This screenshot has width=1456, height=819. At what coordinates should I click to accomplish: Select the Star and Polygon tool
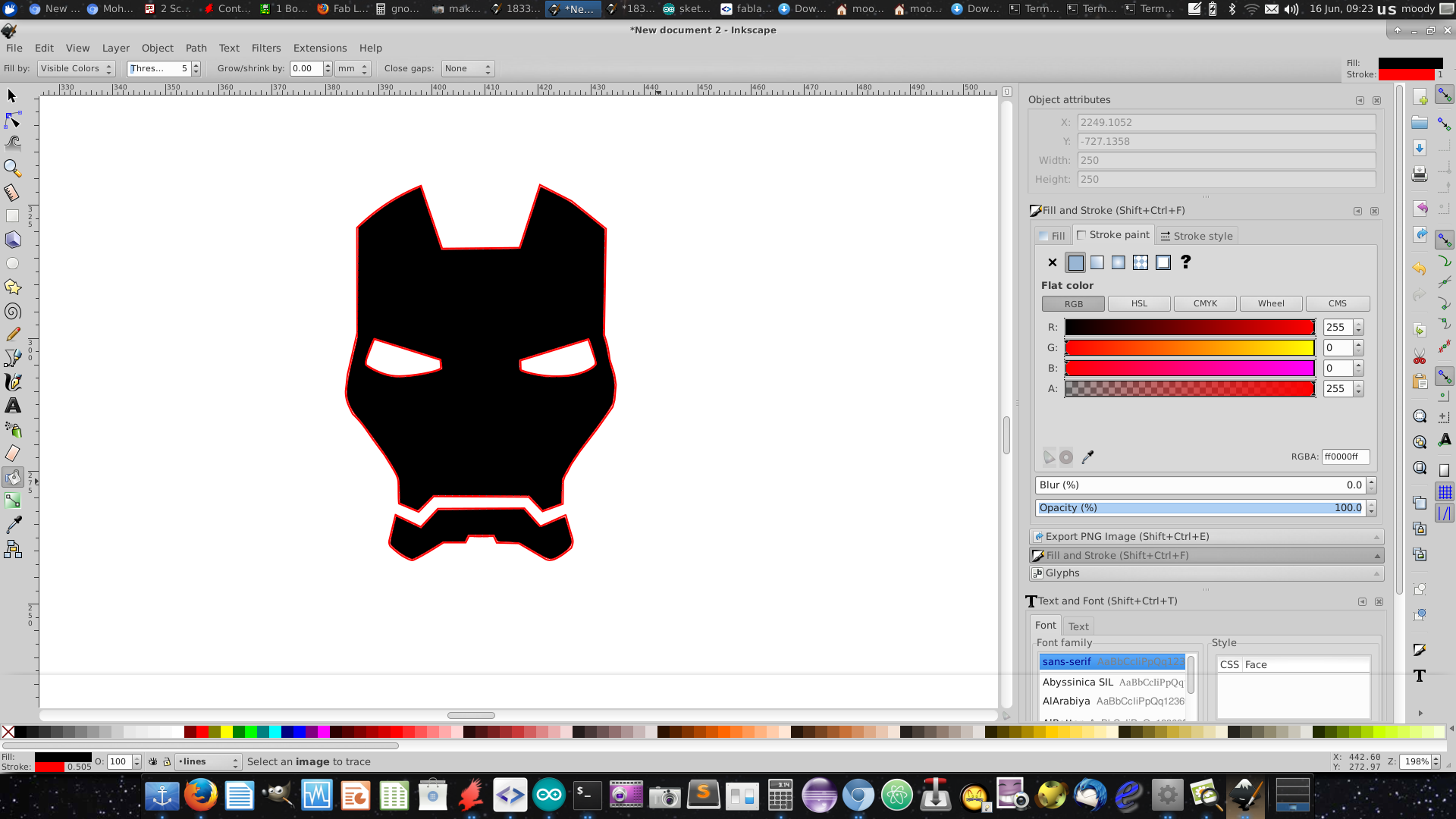12,287
